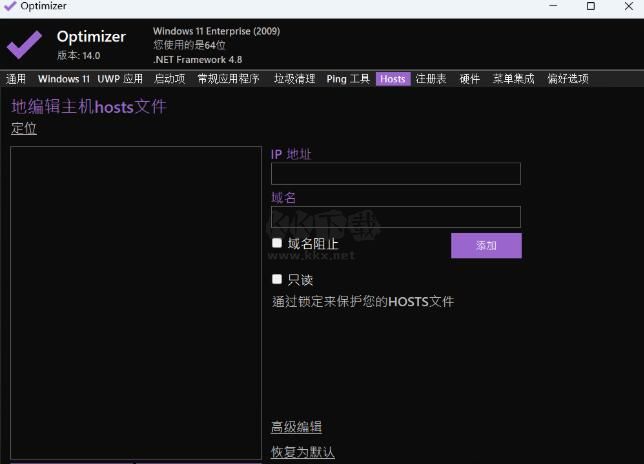Image resolution: width=644 pixels, height=464 pixels.
Task: Select the 启动项 tab
Action: (x=170, y=79)
